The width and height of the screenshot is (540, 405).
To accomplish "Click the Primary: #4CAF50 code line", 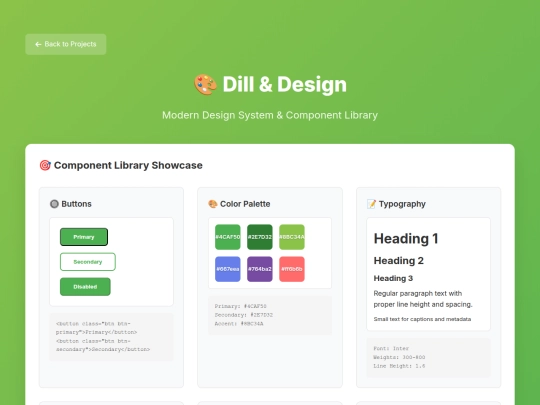I will pos(240,306).
